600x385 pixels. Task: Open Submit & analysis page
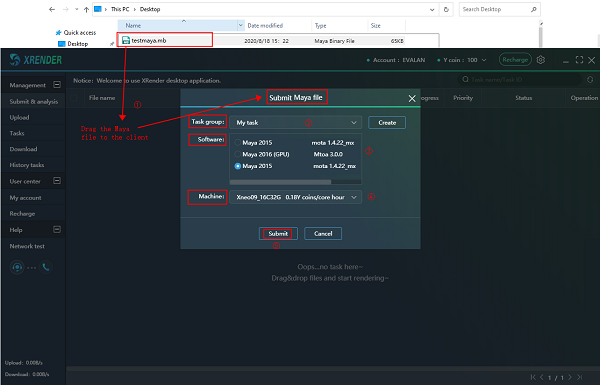[x=34, y=101]
